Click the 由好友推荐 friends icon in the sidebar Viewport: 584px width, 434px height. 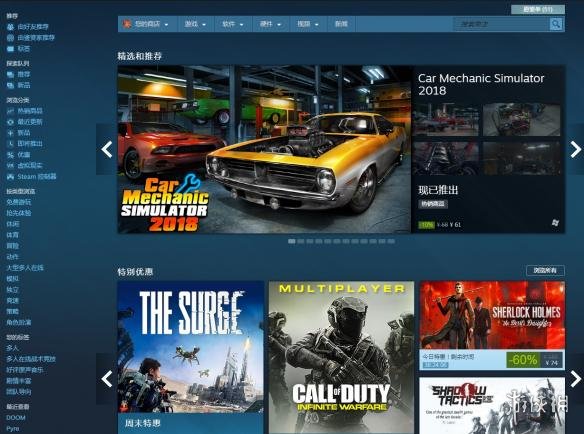(x=10, y=27)
